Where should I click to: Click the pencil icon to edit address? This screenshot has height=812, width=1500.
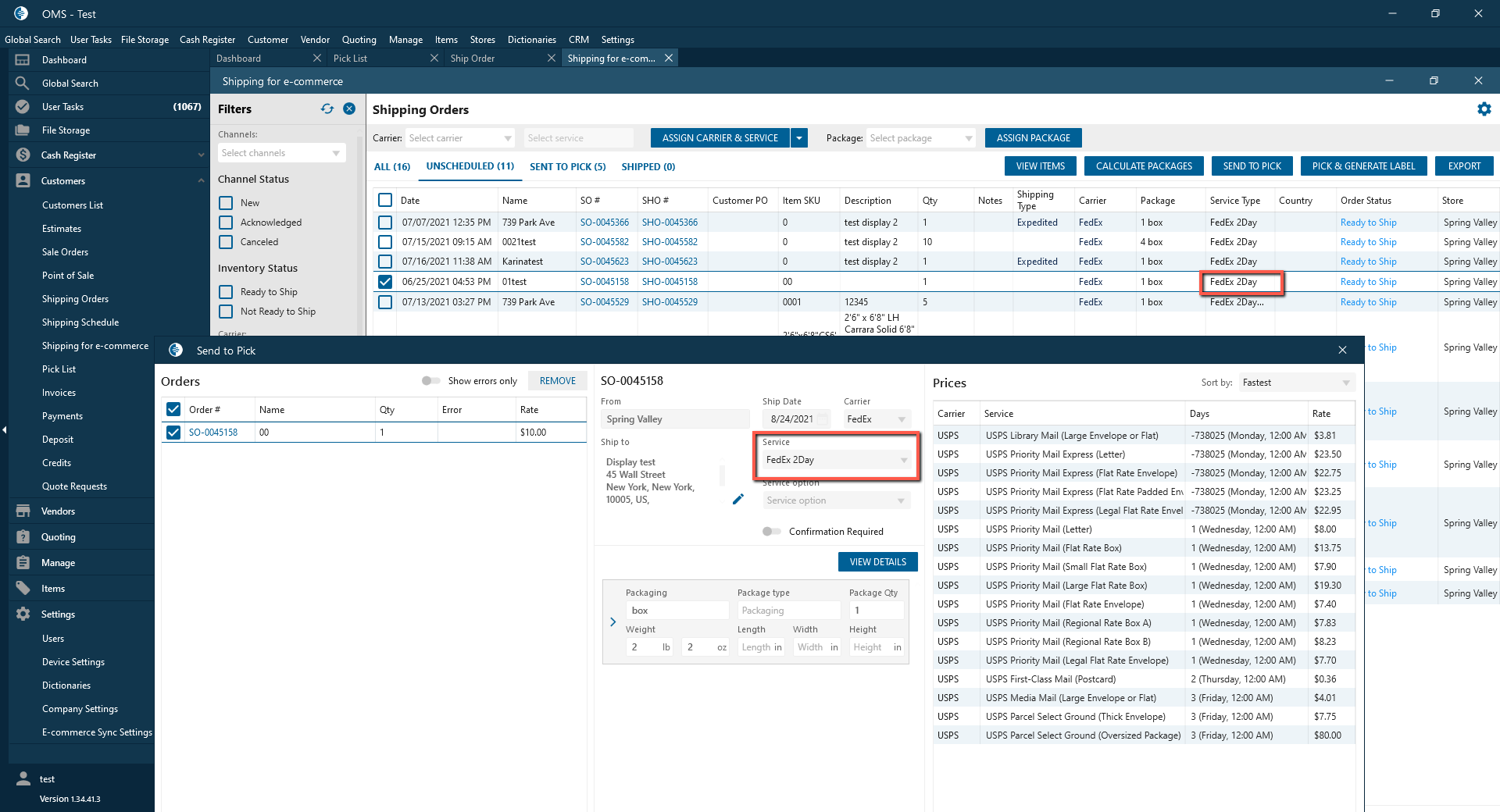tap(737, 499)
